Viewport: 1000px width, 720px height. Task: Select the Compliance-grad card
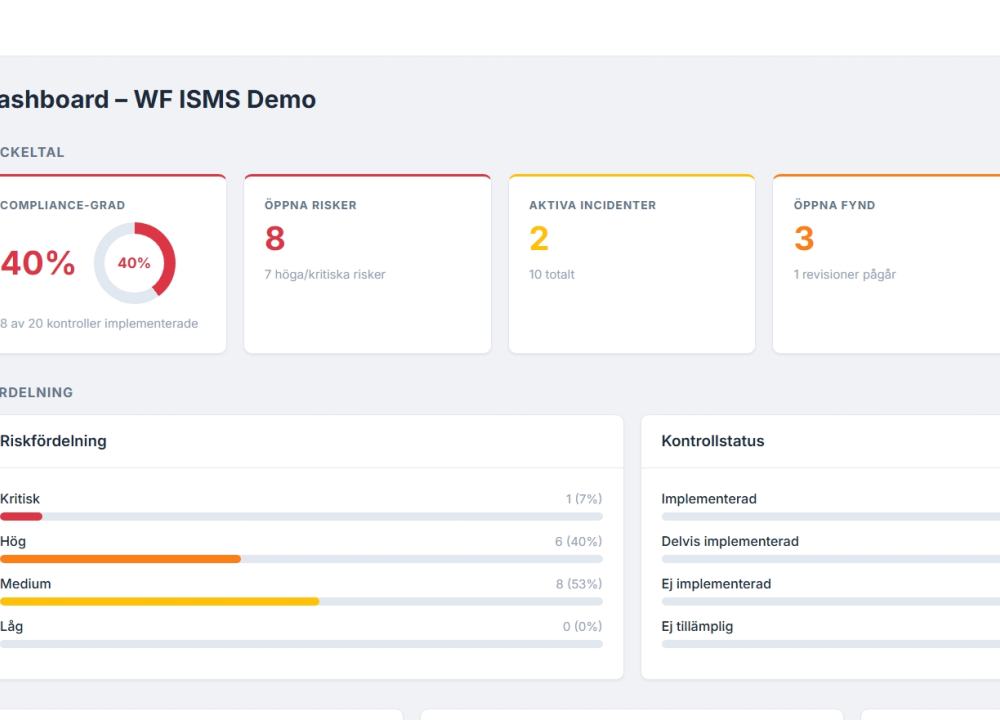[113, 263]
